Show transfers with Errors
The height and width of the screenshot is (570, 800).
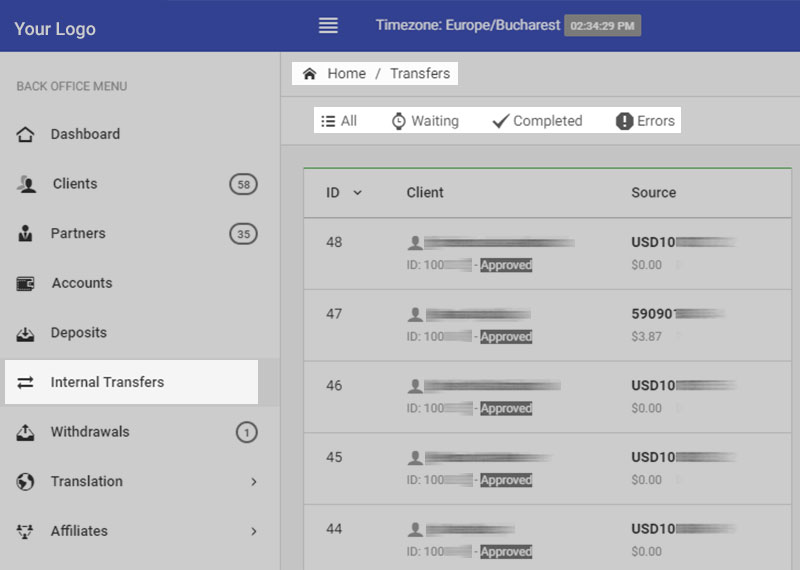[x=645, y=121]
